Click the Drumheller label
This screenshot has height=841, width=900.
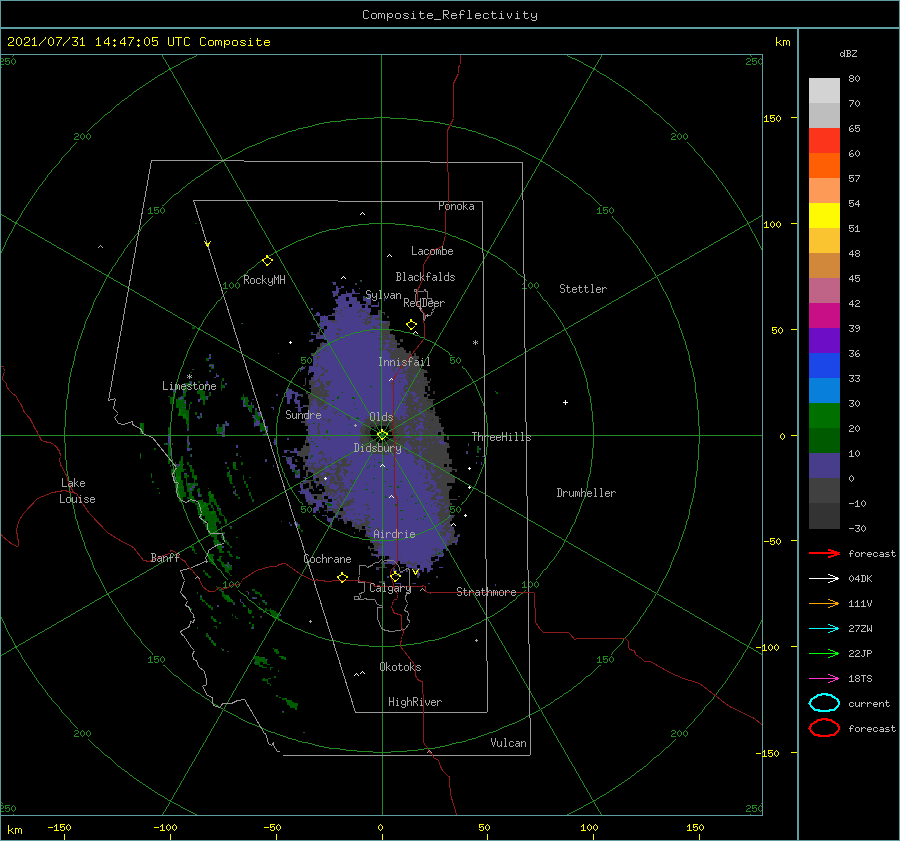pyautogui.click(x=586, y=493)
